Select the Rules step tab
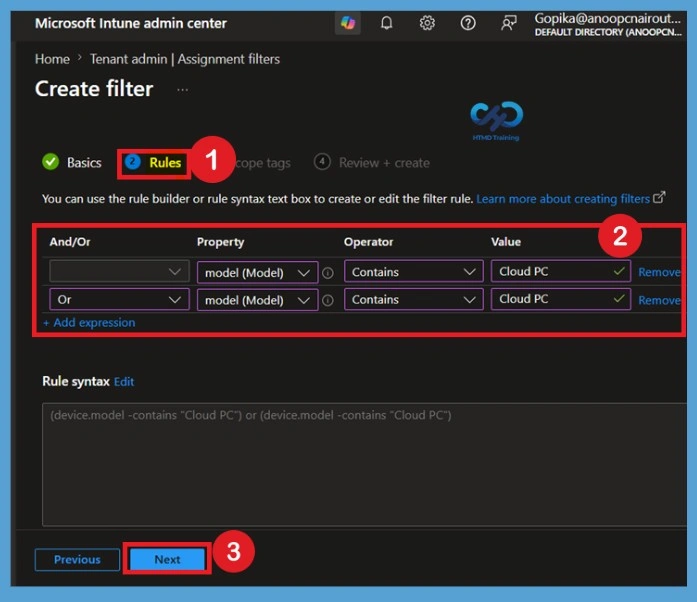 (154, 163)
